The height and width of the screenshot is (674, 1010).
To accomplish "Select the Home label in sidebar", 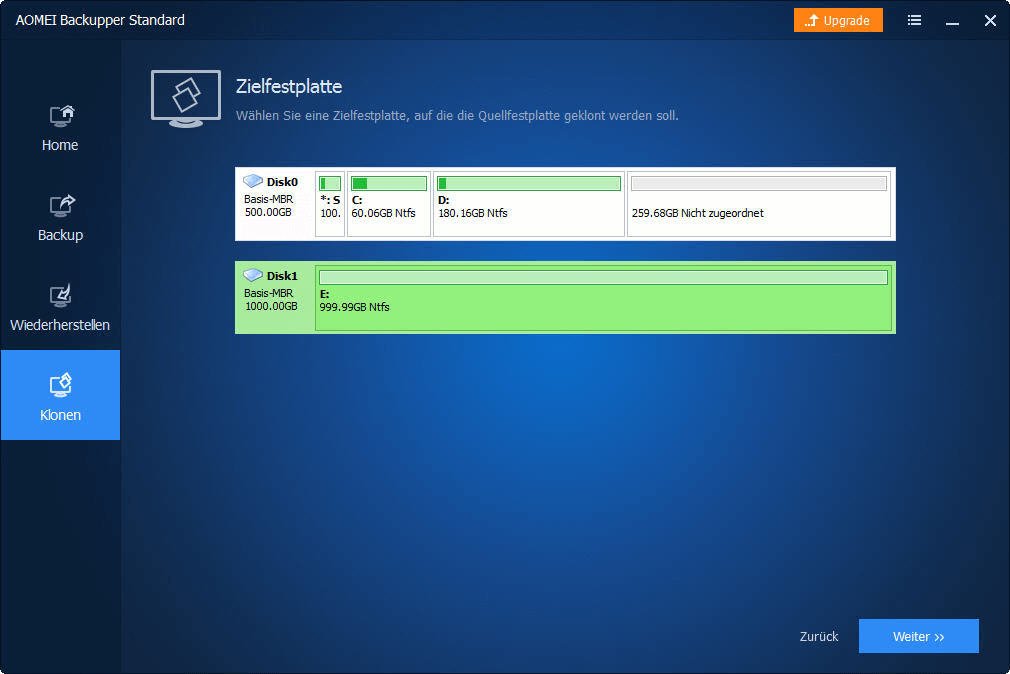I will click(x=60, y=145).
